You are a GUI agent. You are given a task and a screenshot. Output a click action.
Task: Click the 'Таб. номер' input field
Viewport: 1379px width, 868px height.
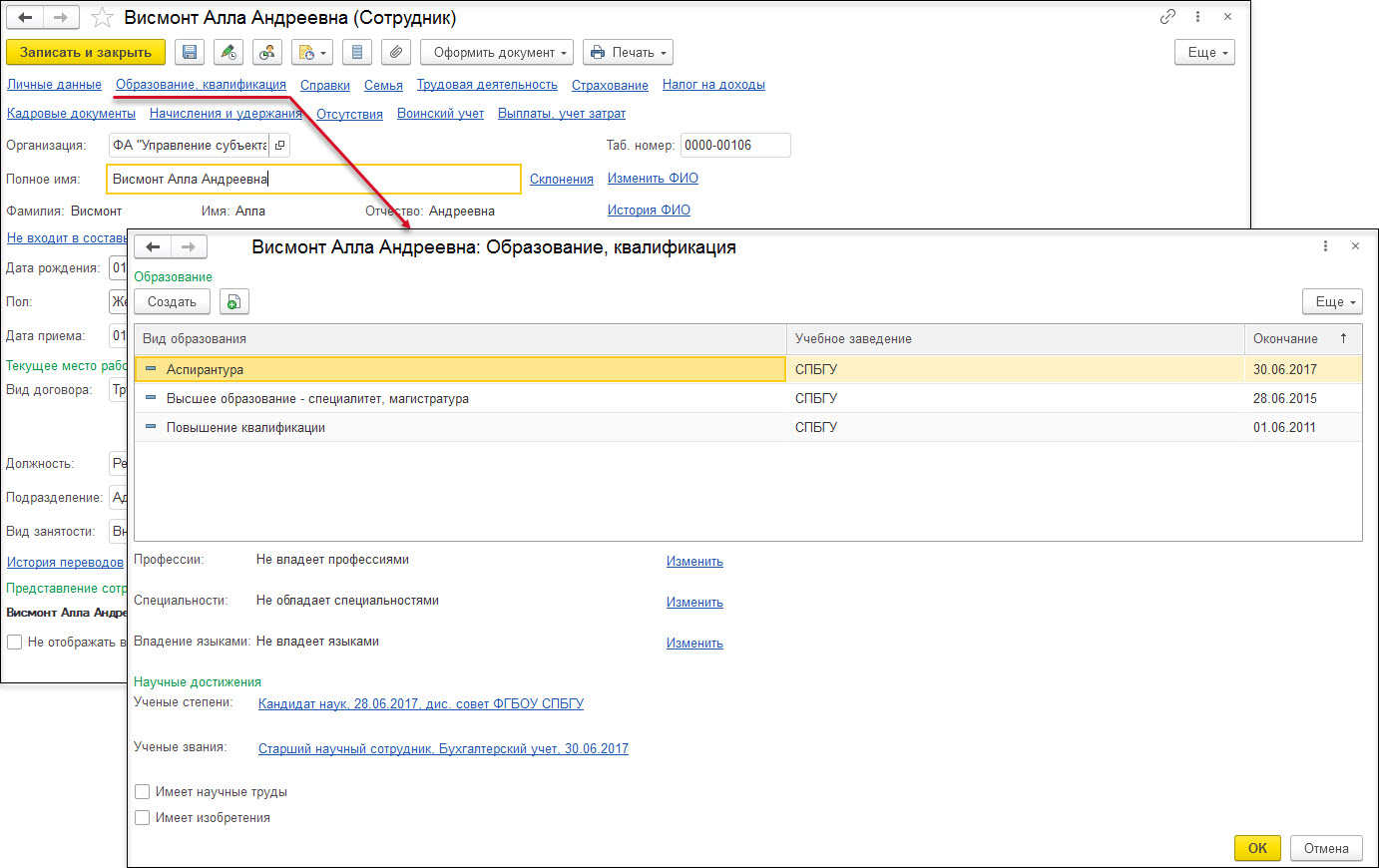[x=735, y=145]
